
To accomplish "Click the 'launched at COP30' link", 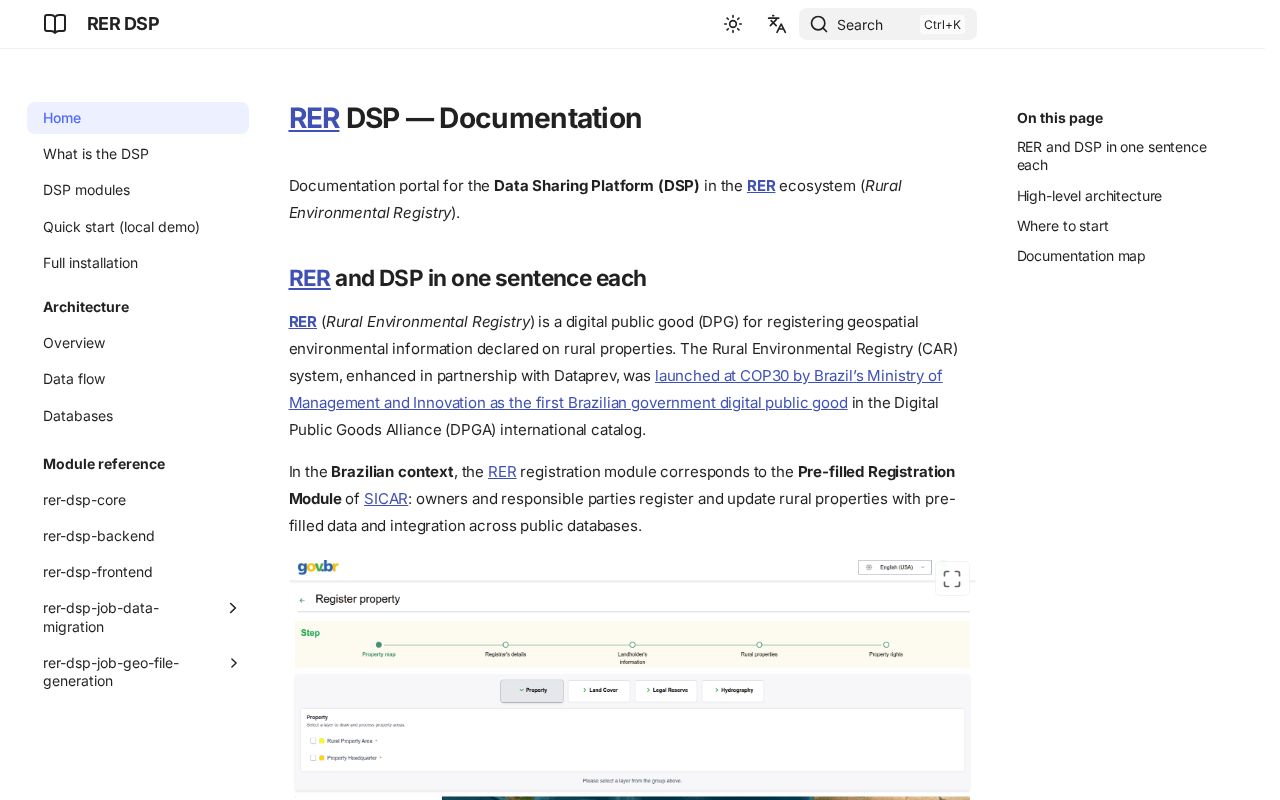I will pos(616,389).
